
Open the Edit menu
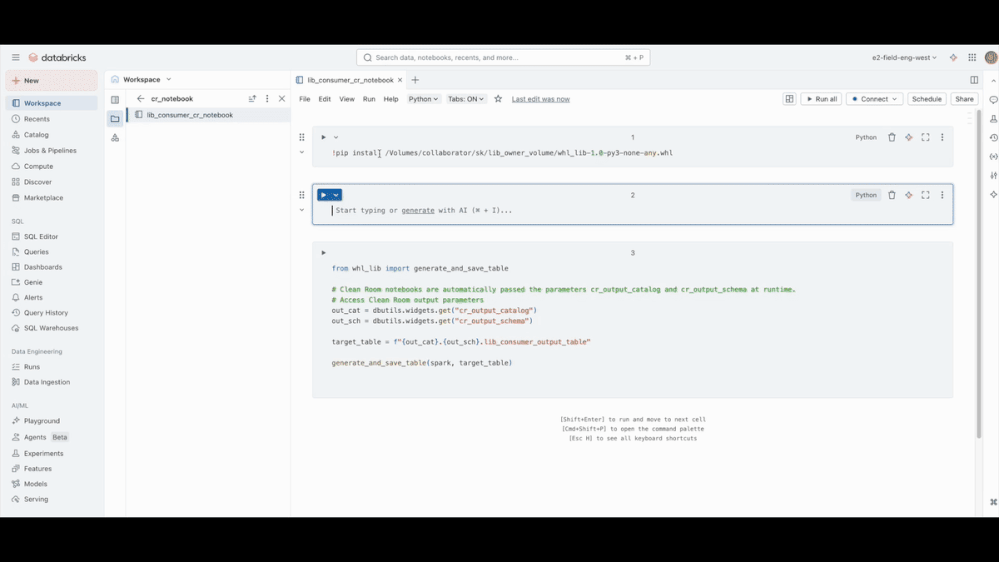(324, 99)
